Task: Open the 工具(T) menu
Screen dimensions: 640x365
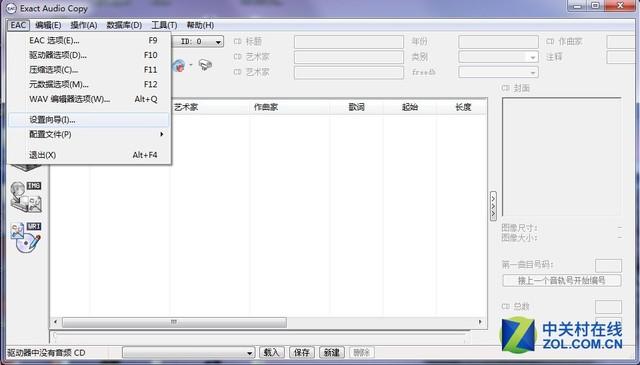Action: [x=164, y=25]
